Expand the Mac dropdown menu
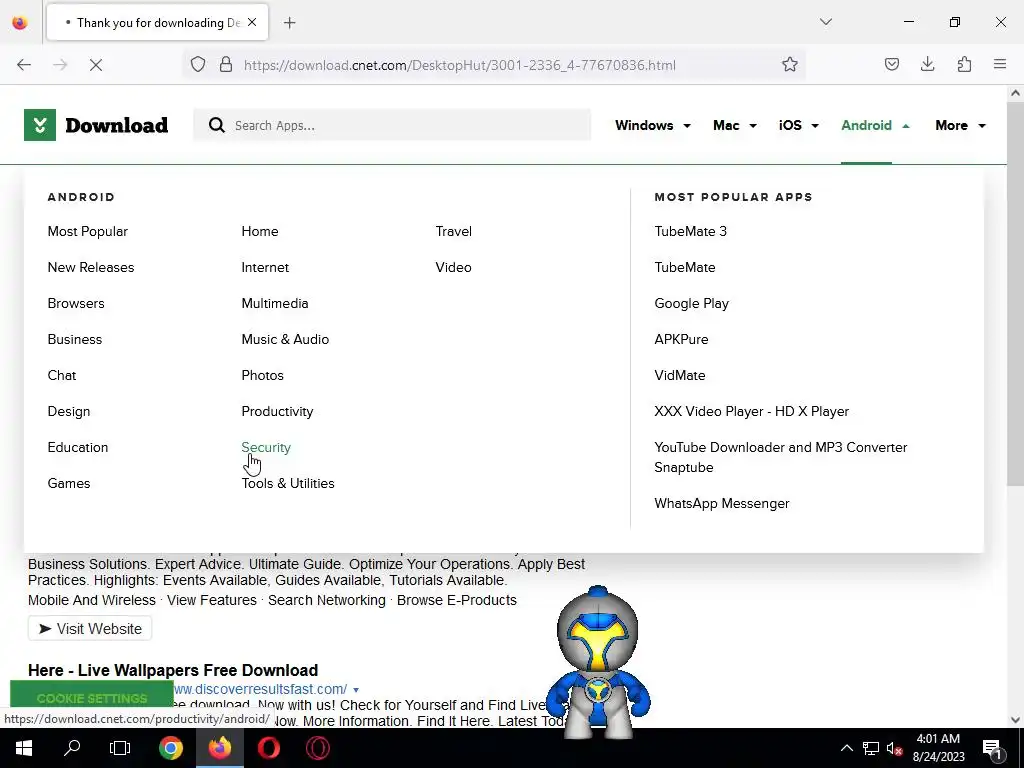The height and width of the screenshot is (768, 1024). (x=735, y=125)
